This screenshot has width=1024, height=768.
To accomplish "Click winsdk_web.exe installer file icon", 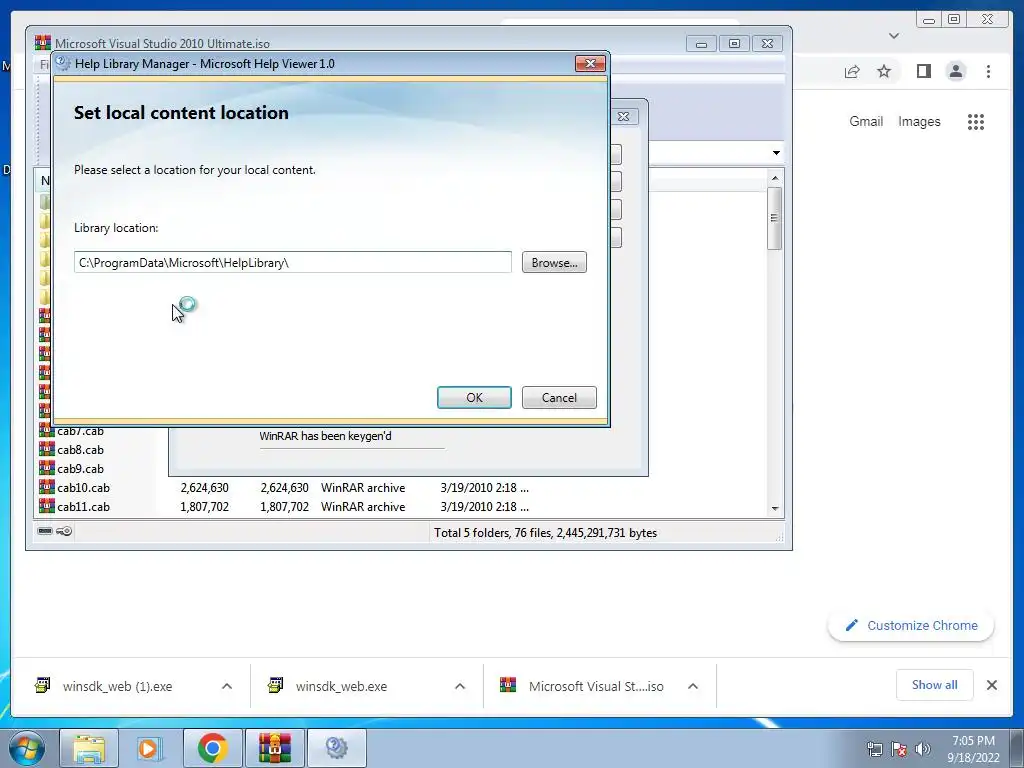I will (276, 685).
